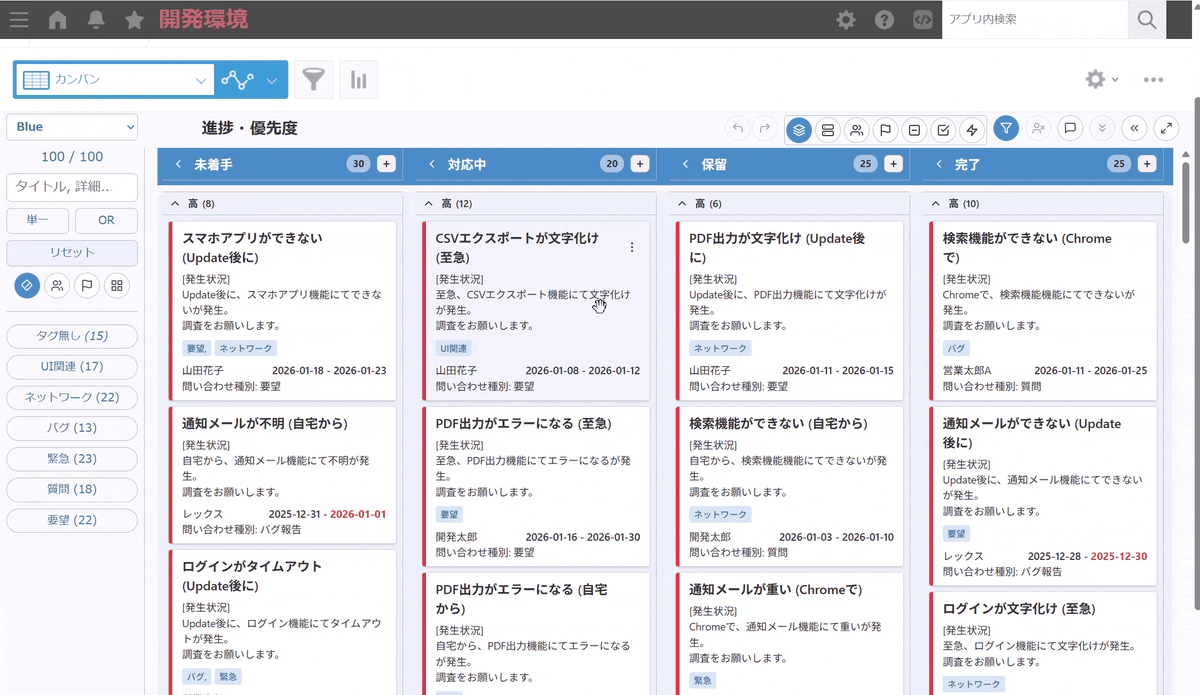Click the リセット button in the sidebar
Image resolution: width=1200 pixels, height=695 pixels.
click(71, 253)
